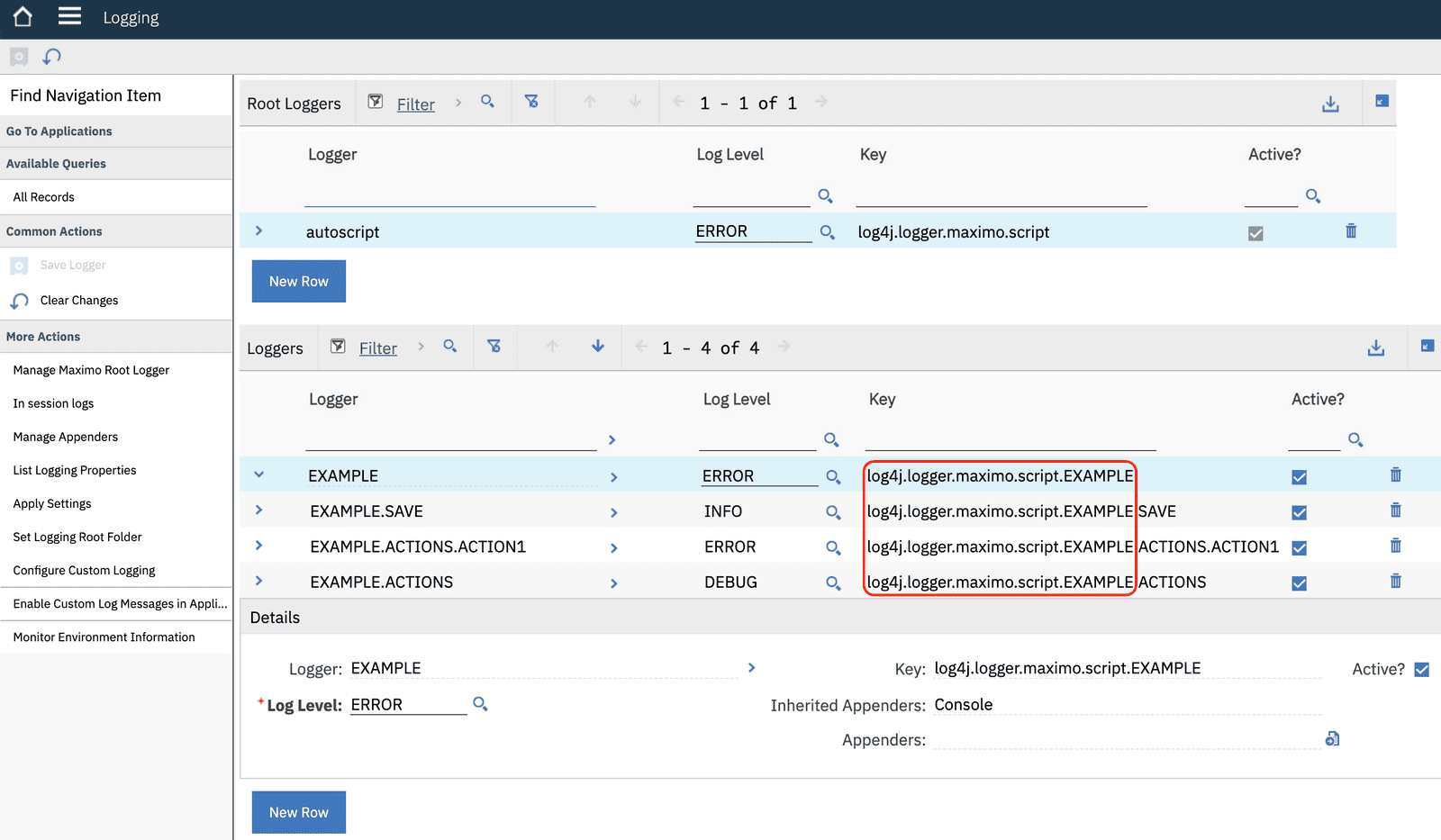Screen dimensions: 1441x840
Task: Uncheck Active for the autoscript logger
Action: click(1255, 231)
